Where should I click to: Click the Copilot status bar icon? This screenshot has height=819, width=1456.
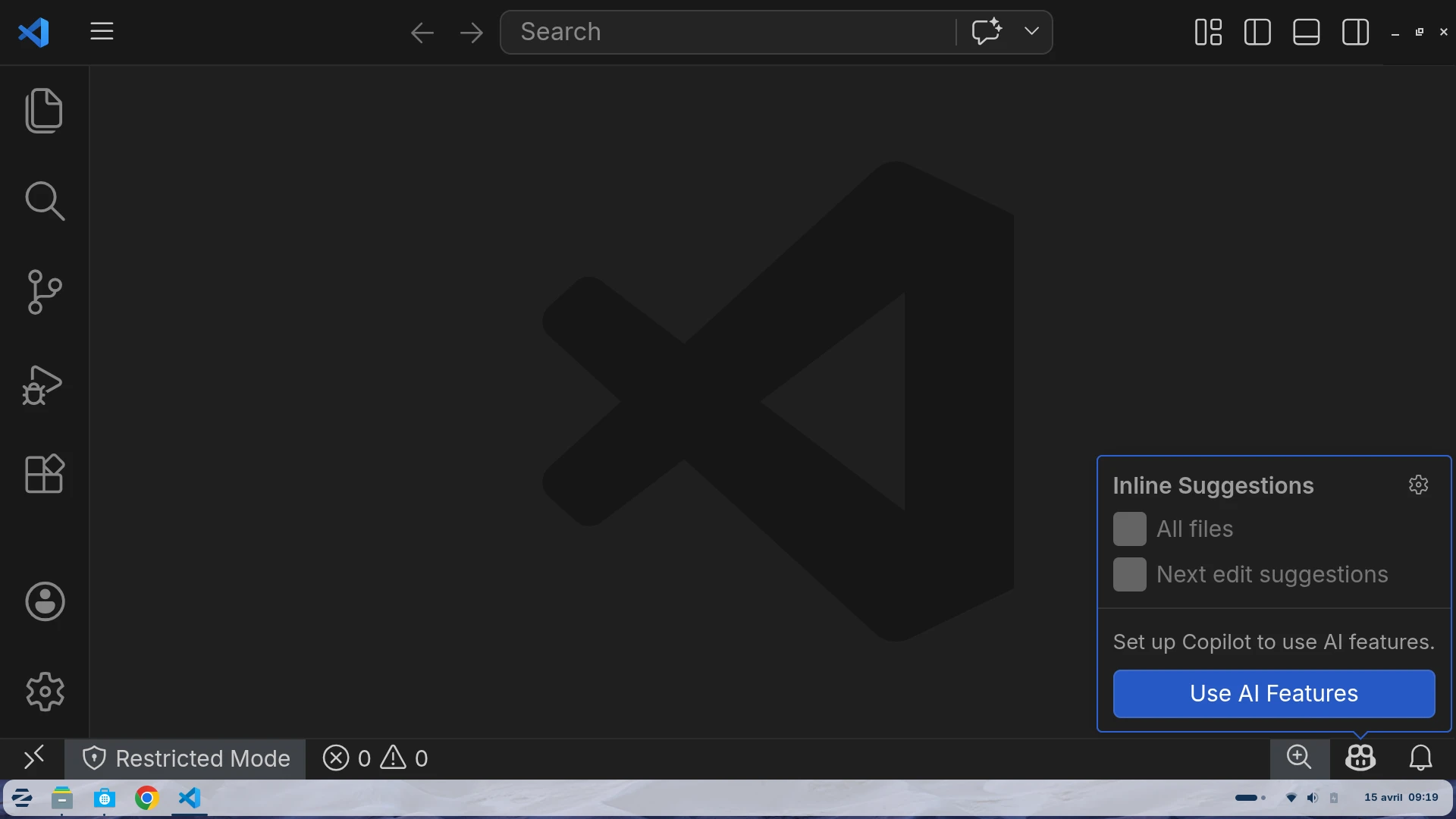(x=1360, y=758)
